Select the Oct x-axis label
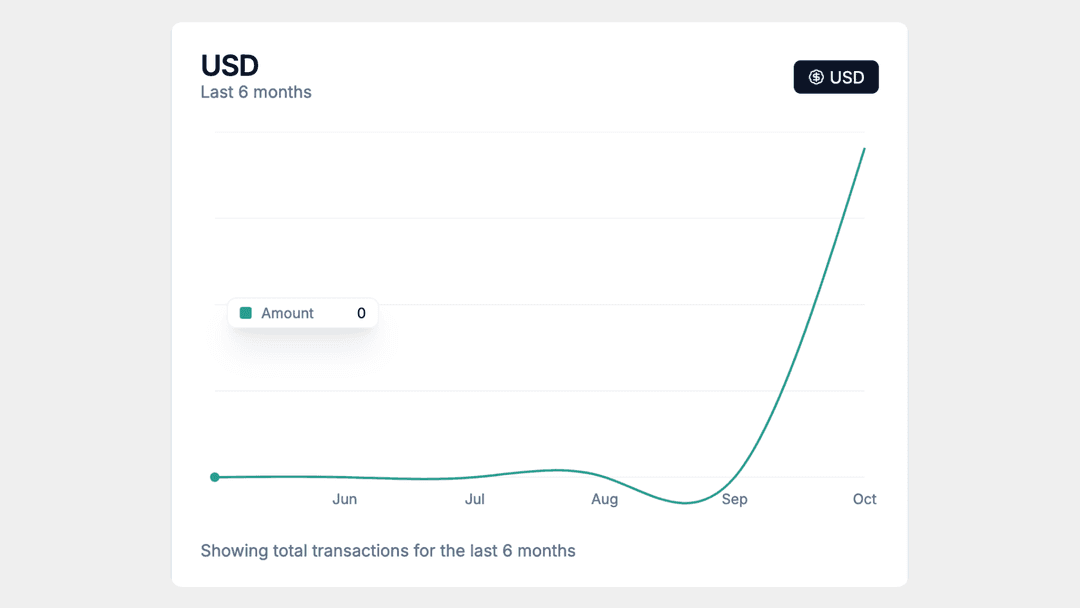Viewport: 1080px width, 608px height. (864, 499)
